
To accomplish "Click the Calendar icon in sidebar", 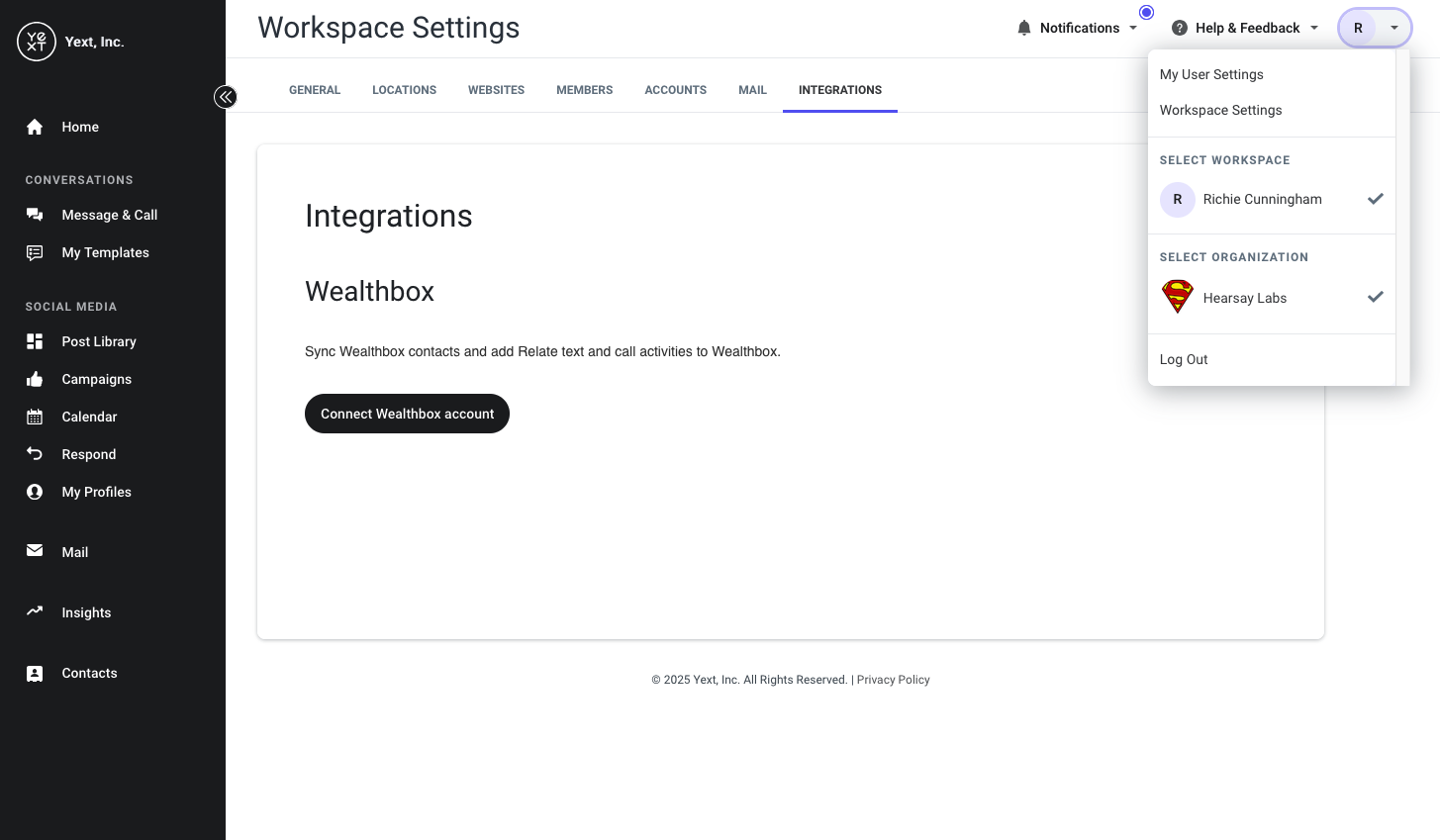I will tap(35, 417).
